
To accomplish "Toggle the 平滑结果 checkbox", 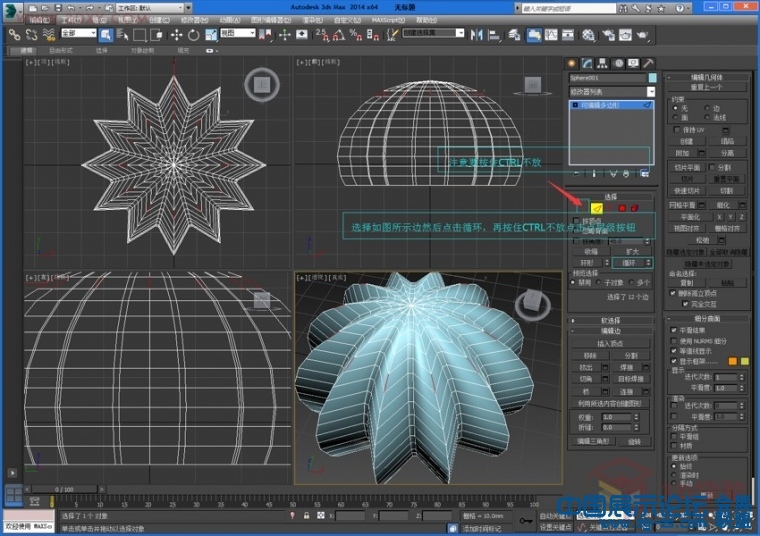I will (x=674, y=330).
